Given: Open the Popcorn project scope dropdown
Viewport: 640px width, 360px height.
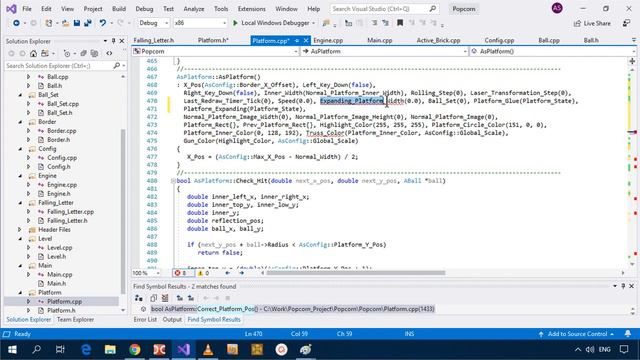Looking at the screenshot, I should click(x=215, y=51).
